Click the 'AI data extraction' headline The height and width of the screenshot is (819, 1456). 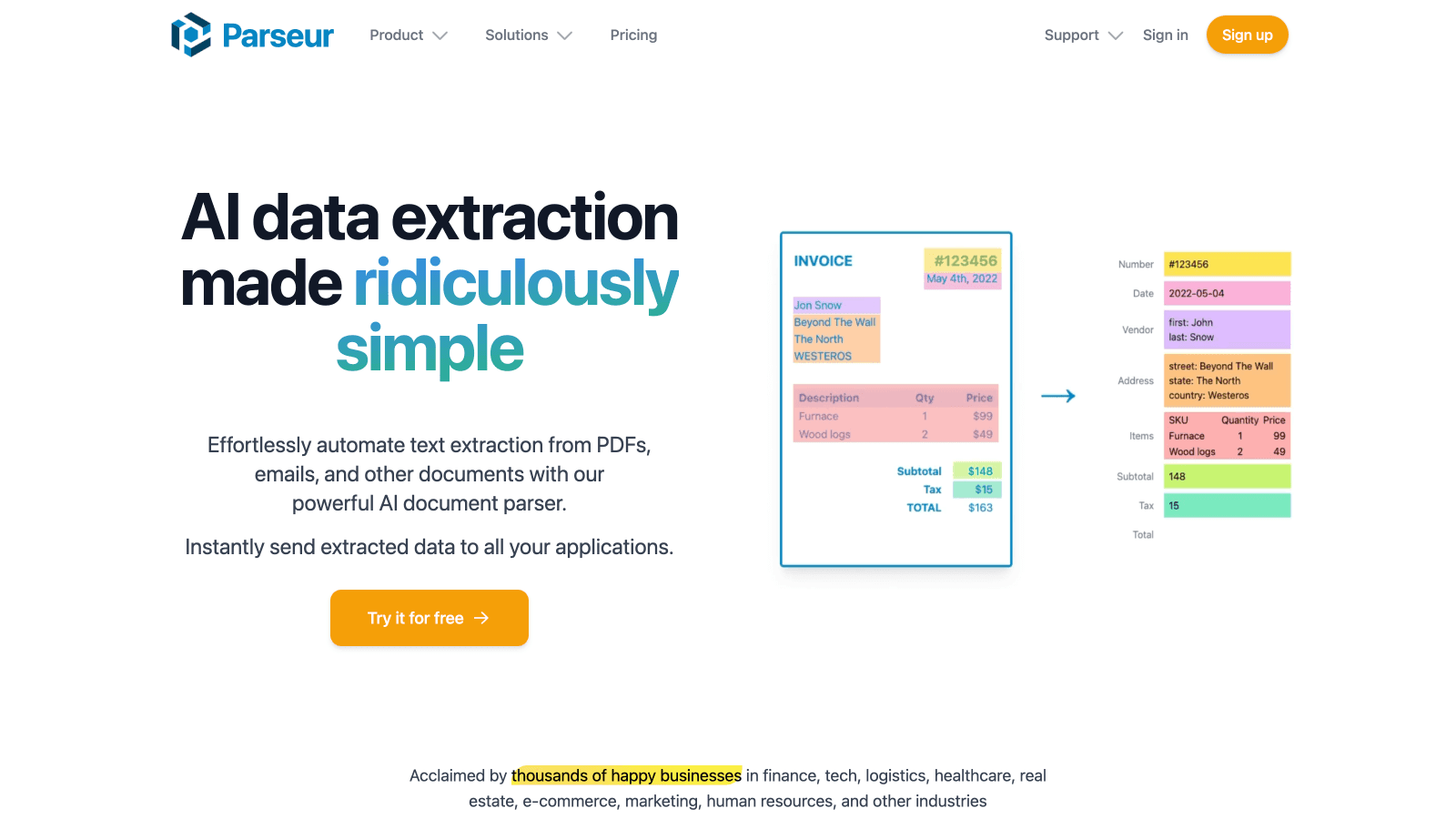[x=430, y=217]
